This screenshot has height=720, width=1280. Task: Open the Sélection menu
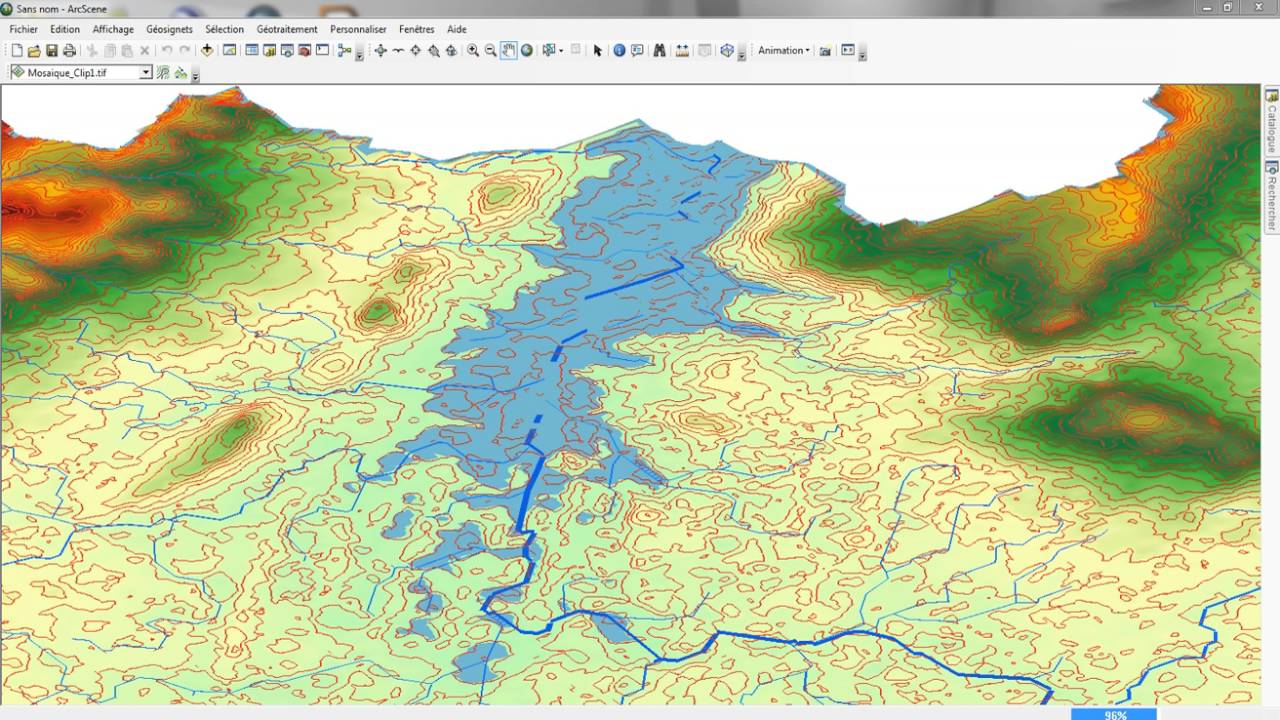click(x=225, y=29)
